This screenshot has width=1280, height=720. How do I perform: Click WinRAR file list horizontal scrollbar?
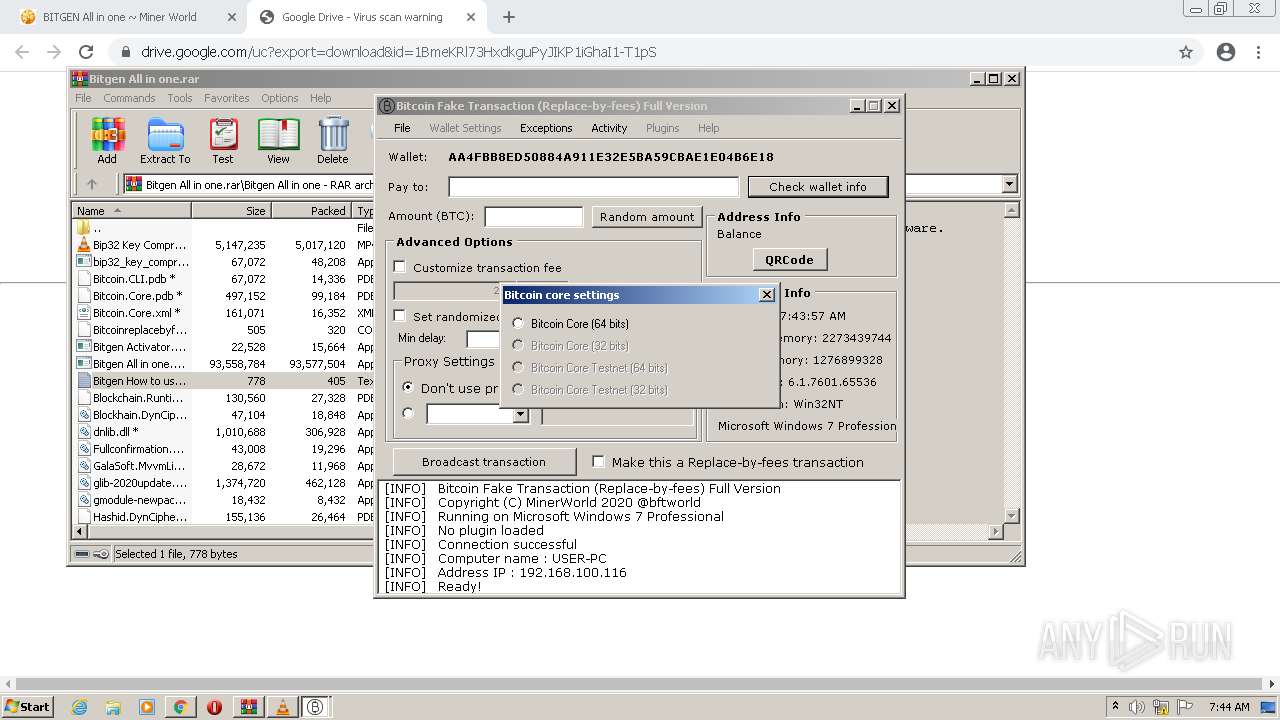coord(538,532)
